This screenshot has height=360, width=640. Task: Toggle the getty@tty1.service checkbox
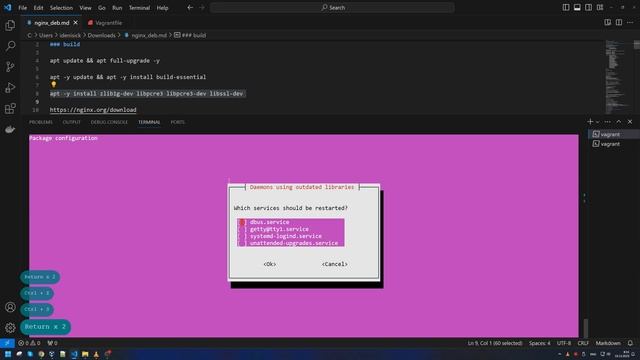[242, 229]
